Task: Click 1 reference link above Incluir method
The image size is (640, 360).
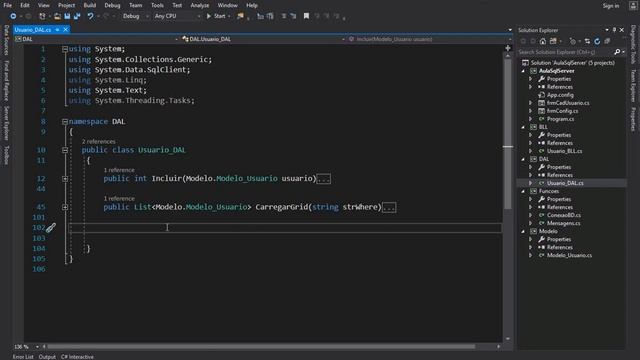Action: coord(119,170)
